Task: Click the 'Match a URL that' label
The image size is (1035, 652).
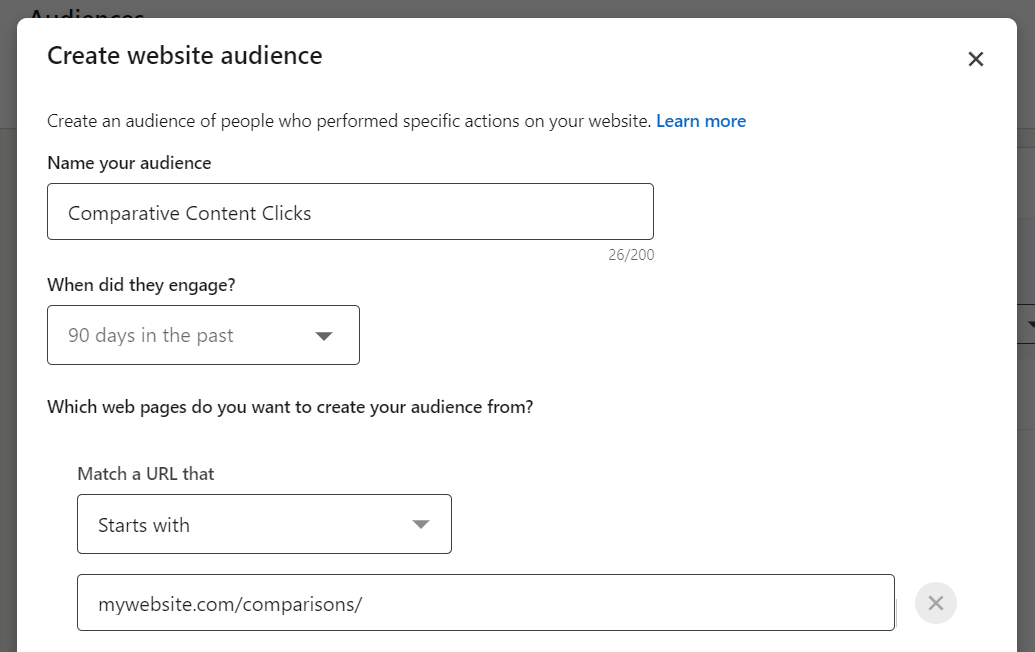Action: coord(146,474)
